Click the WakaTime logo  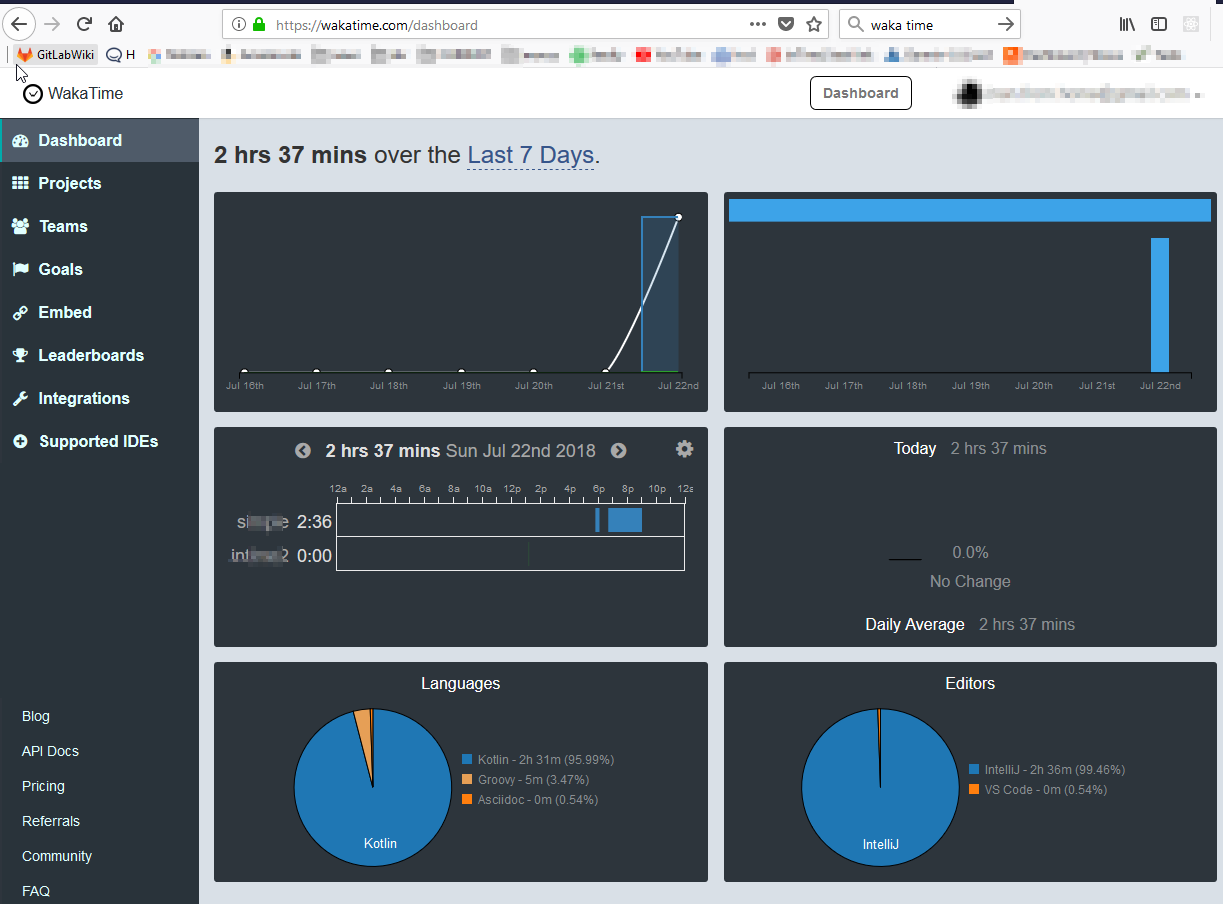click(x=73, y=93)
